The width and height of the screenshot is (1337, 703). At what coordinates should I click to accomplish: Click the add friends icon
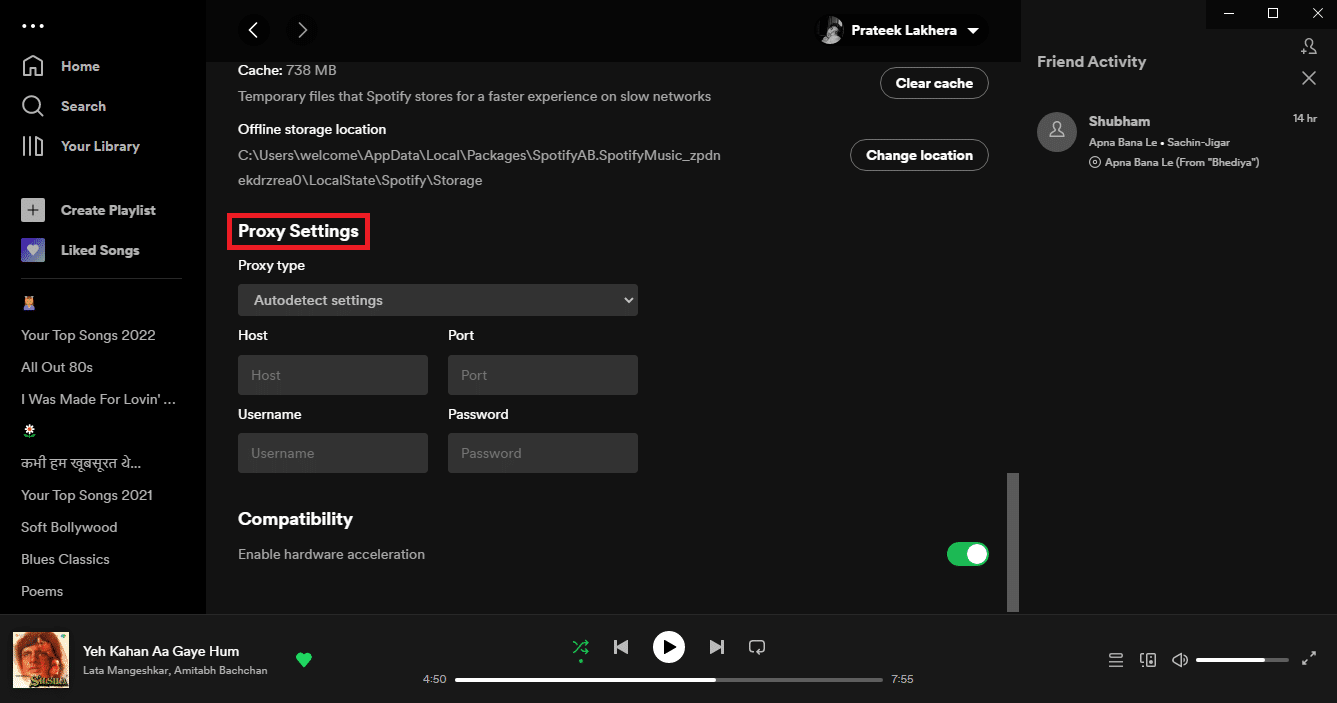(1308, 46)
